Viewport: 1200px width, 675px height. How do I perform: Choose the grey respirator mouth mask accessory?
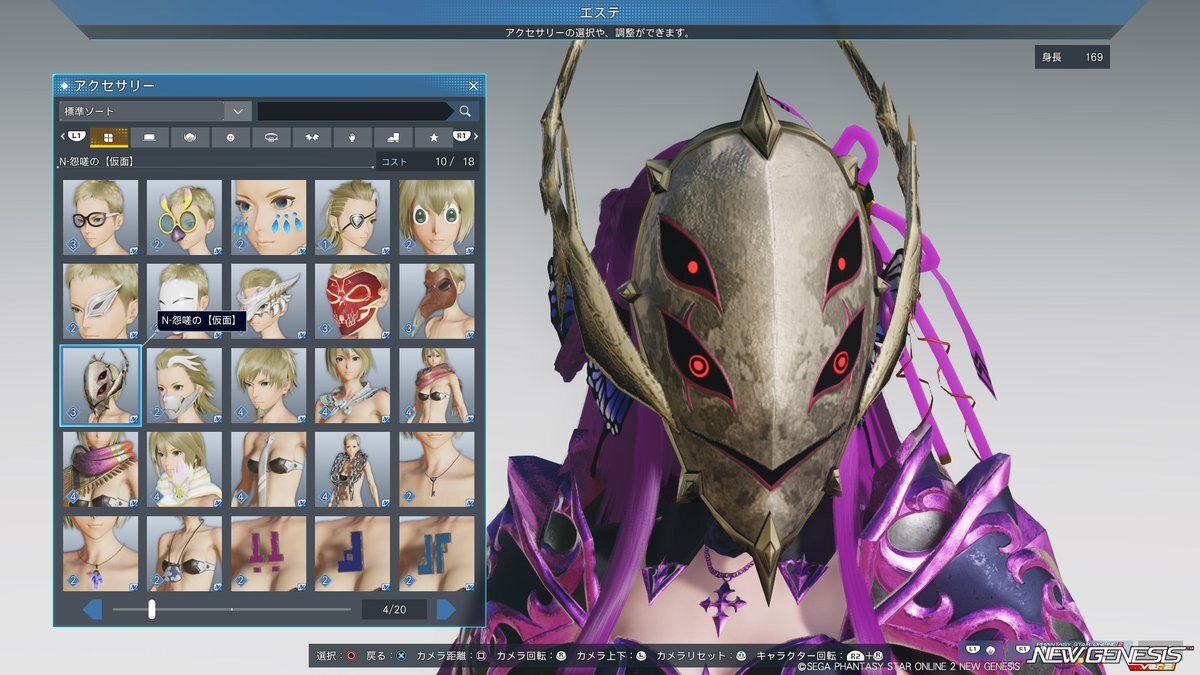(184, 385)
